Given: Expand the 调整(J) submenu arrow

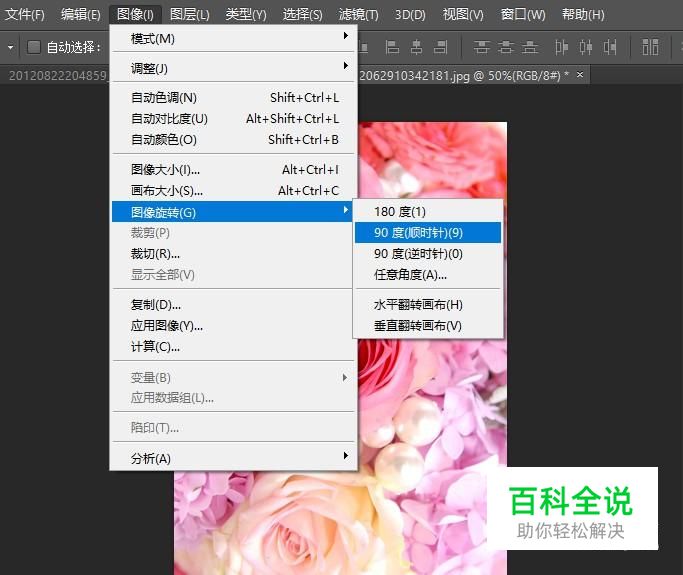Looking at the screenshot, I should coord(345,66).
